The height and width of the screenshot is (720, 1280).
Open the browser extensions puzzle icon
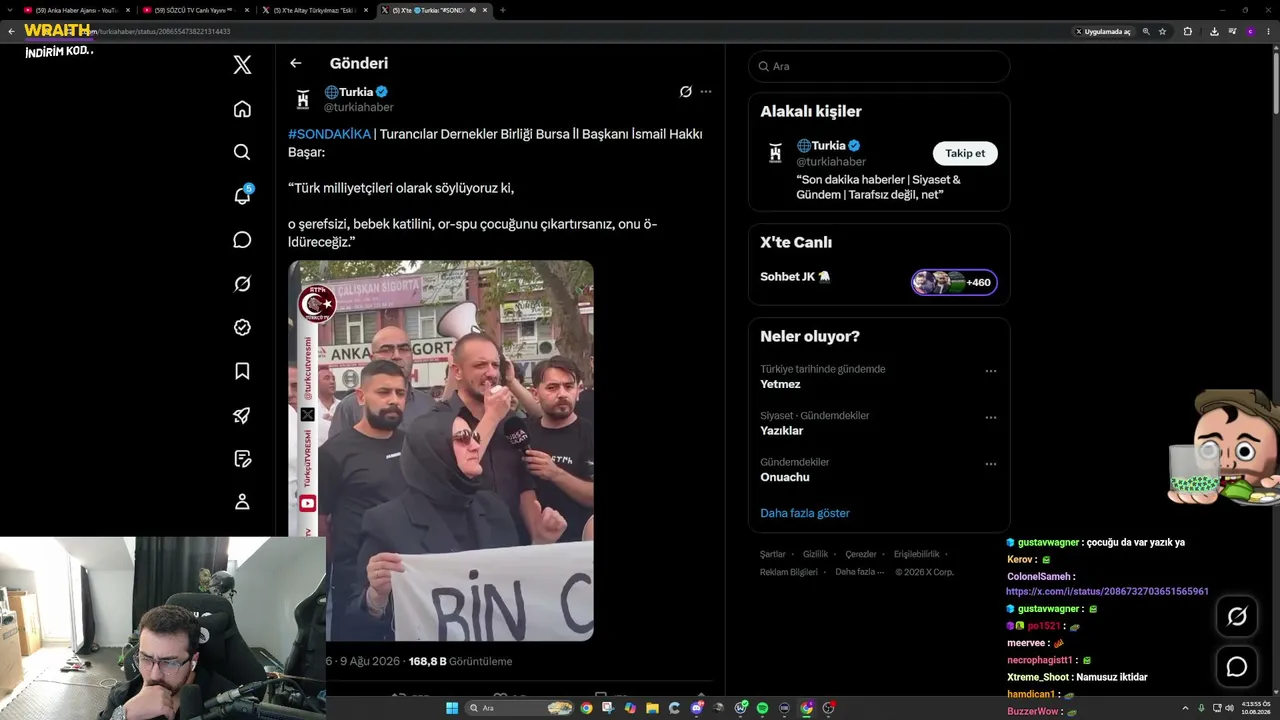pos(1187,31)
